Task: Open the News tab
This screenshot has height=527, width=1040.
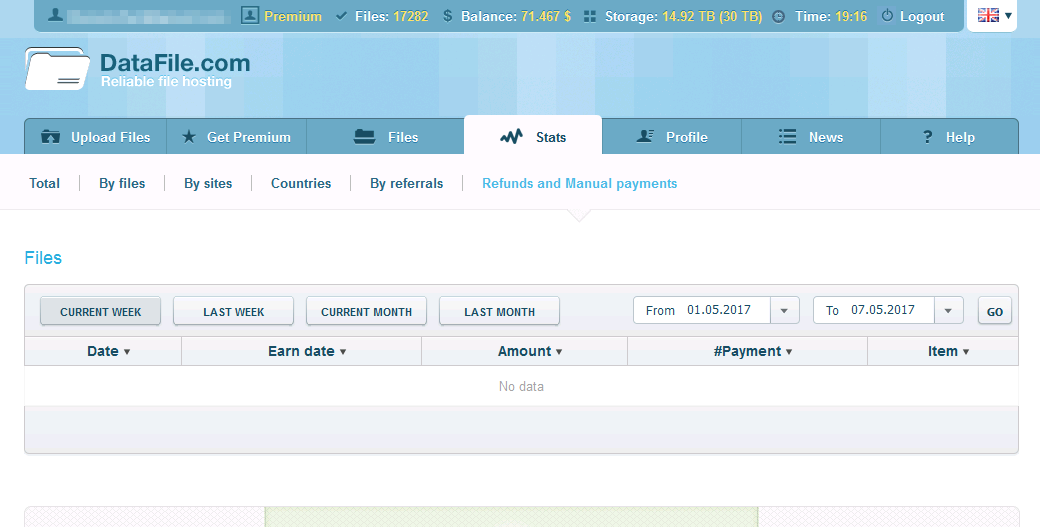Action: pos(810,137)
